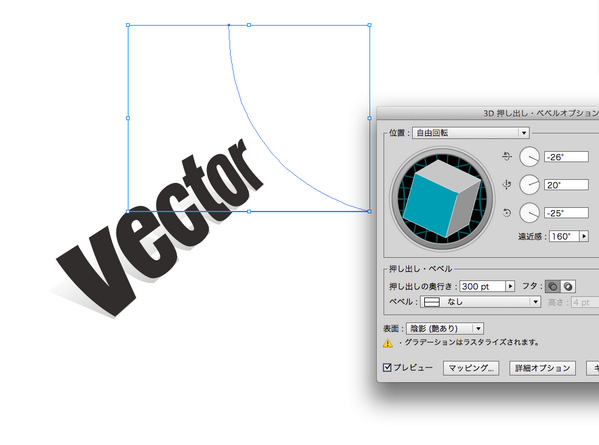Click the bottom-right selection handle

369,211
